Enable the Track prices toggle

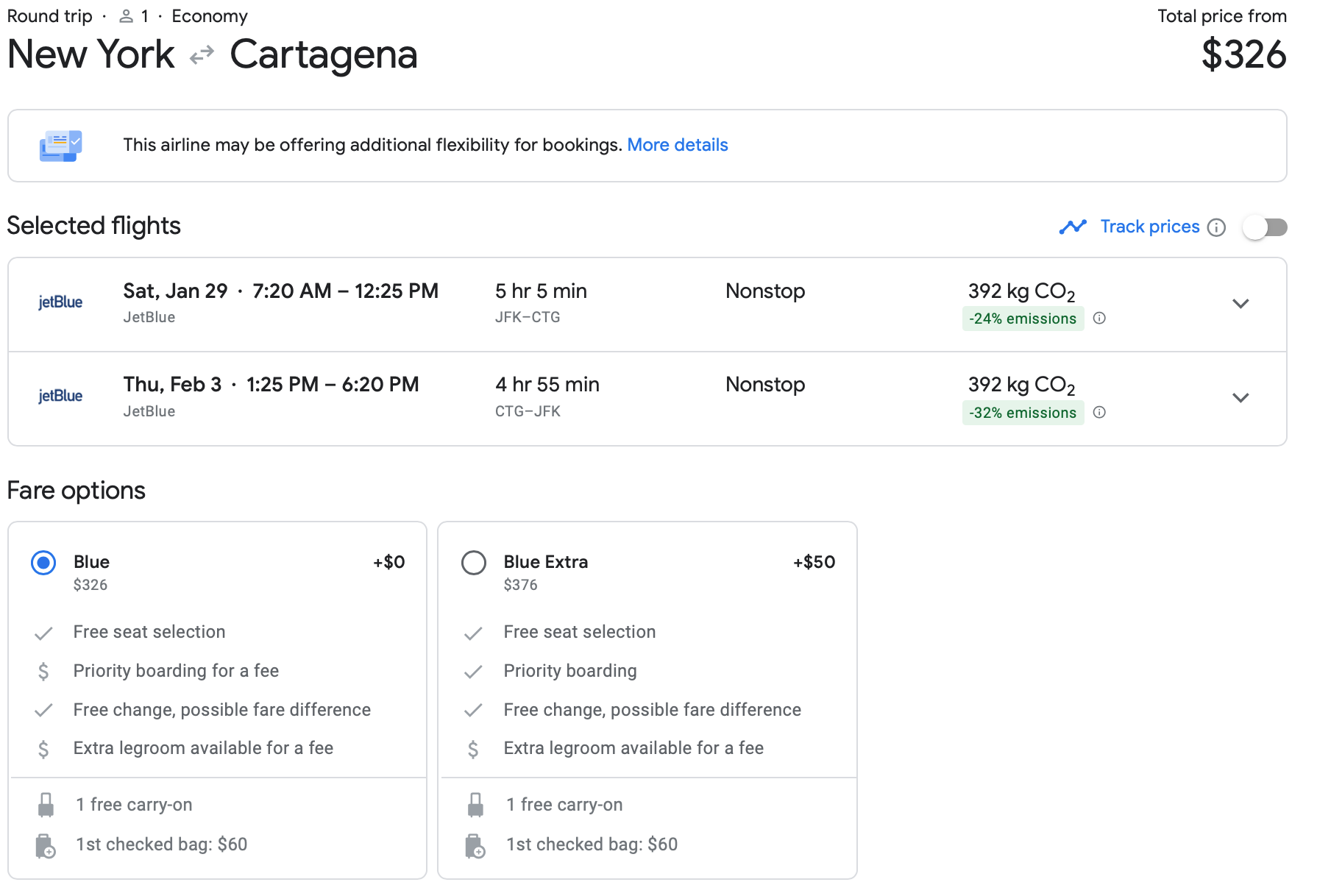[1265, 227]
